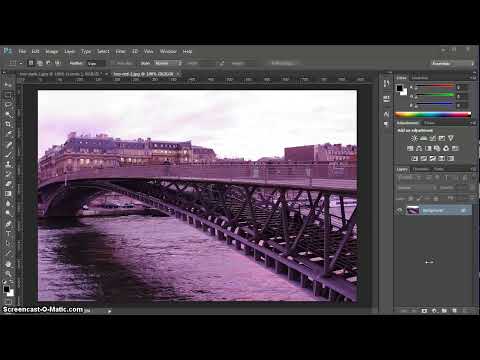The image size is (480, 360).
Task: Select the Healing Brush tool
Action: tap(8, 145)
